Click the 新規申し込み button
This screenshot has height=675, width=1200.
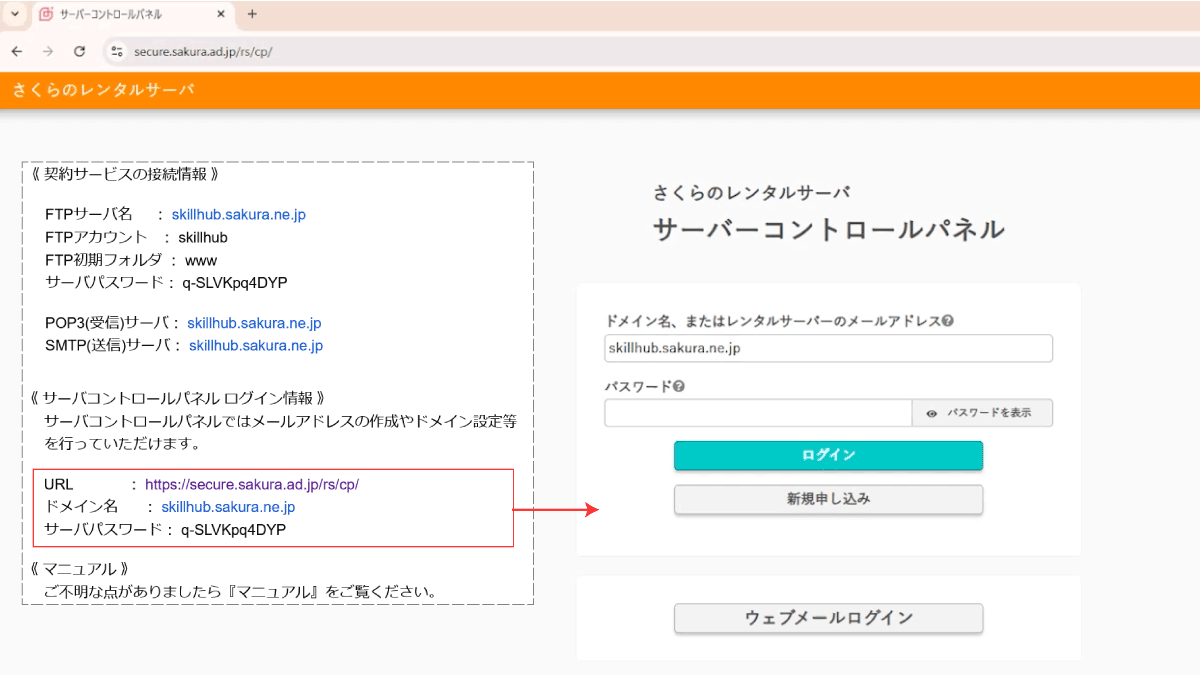[829, 498]
